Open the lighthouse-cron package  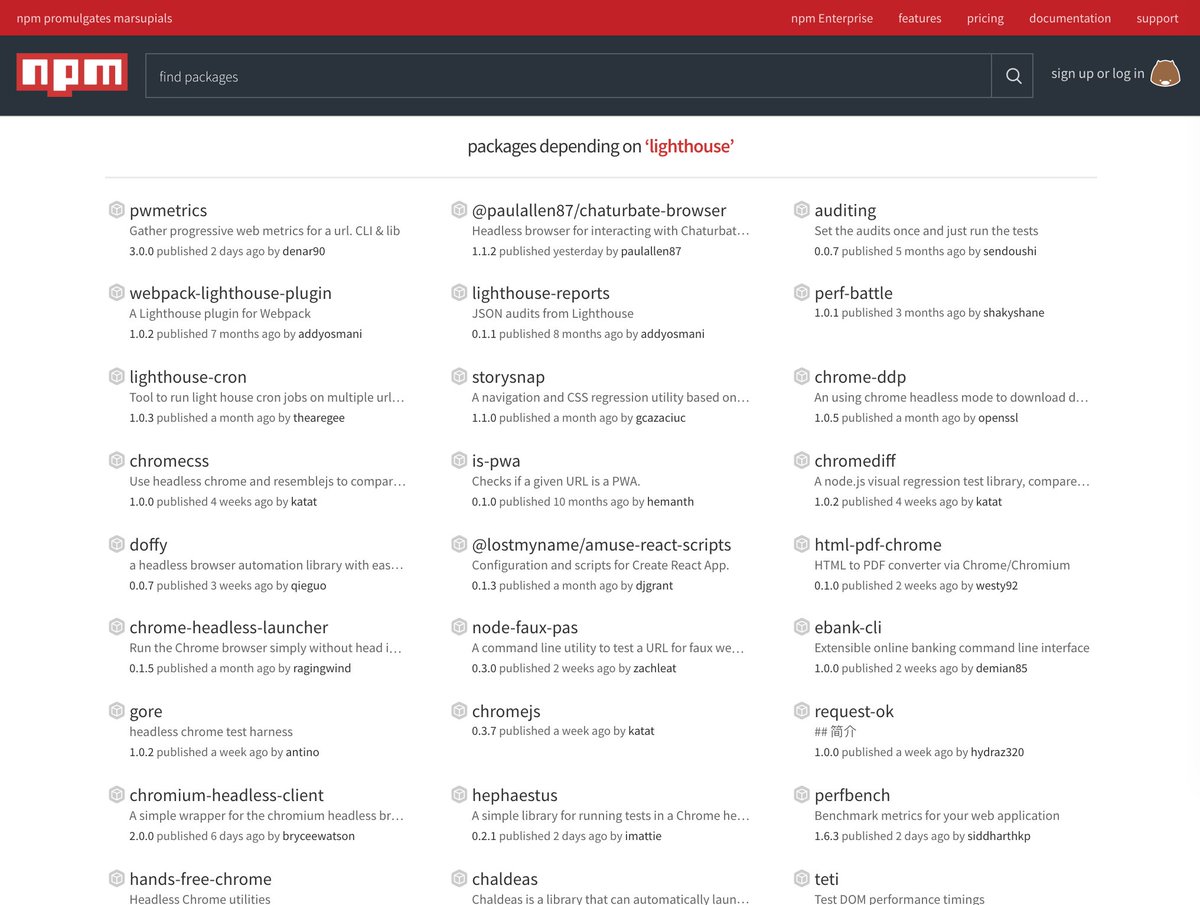188,377
